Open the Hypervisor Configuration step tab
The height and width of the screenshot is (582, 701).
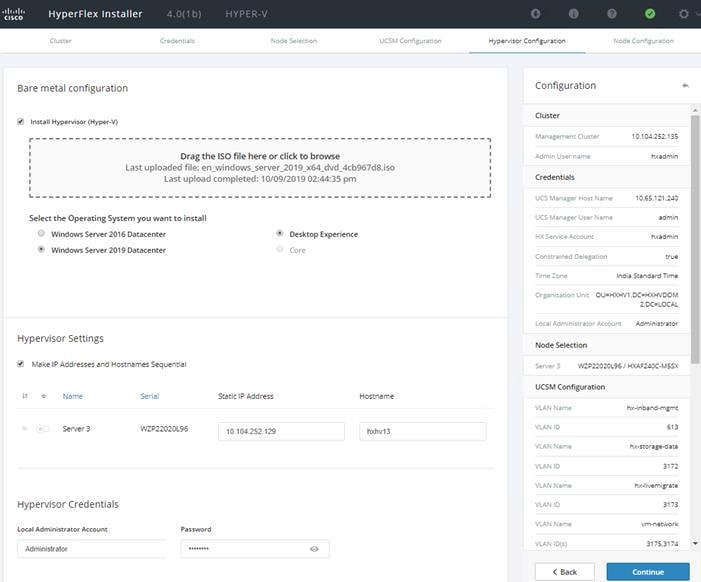[527, 41]
